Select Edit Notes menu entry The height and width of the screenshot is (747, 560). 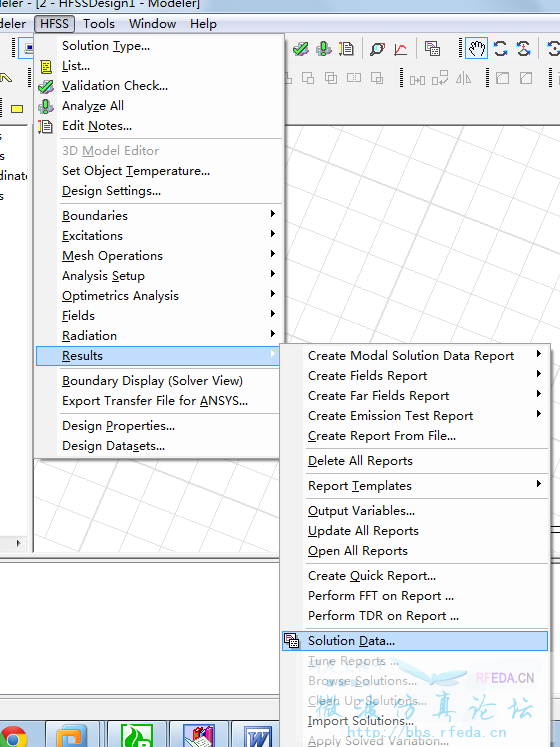click(x=161, y=126)
